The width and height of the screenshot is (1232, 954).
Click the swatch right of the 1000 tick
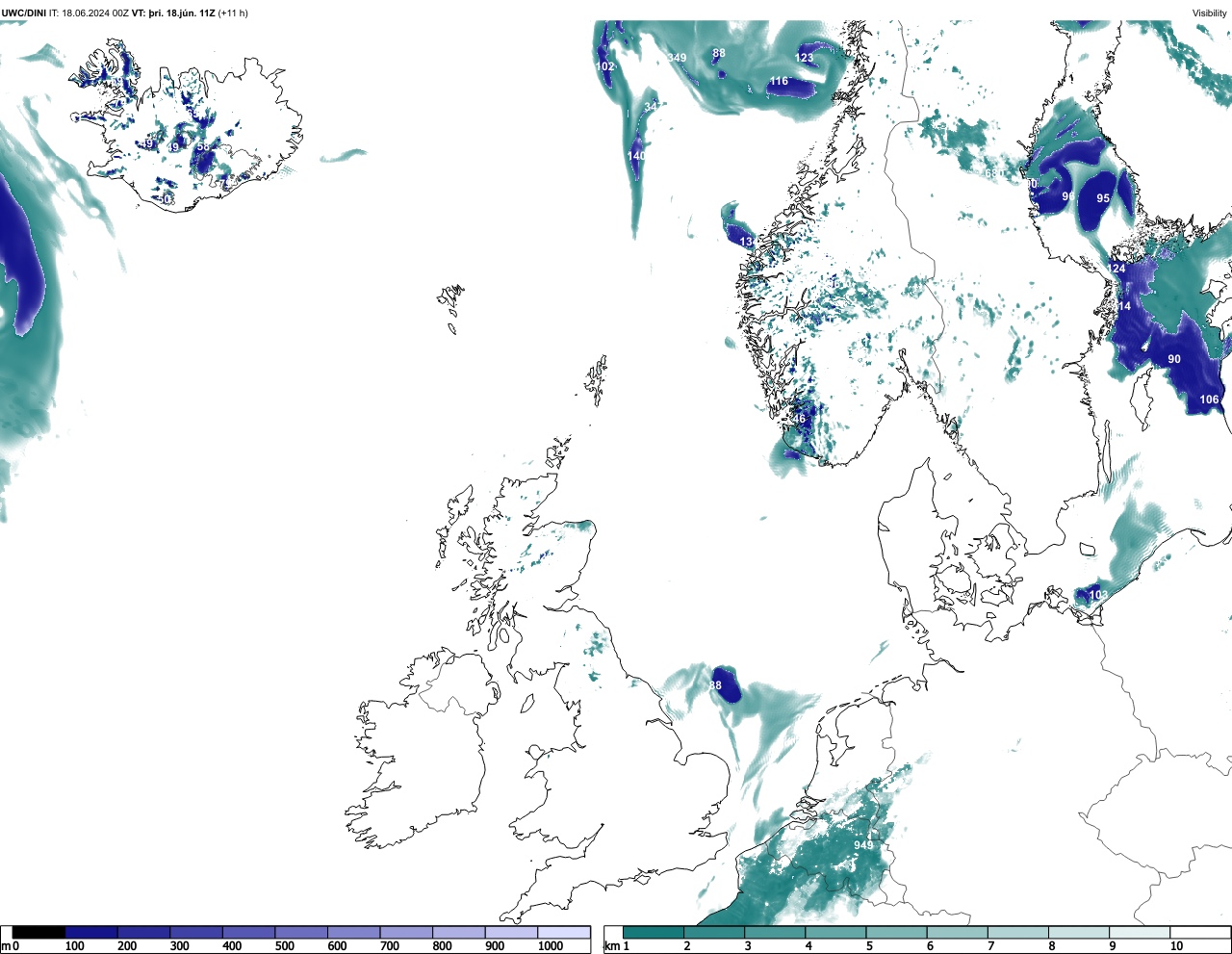click(x=563, y=932)
